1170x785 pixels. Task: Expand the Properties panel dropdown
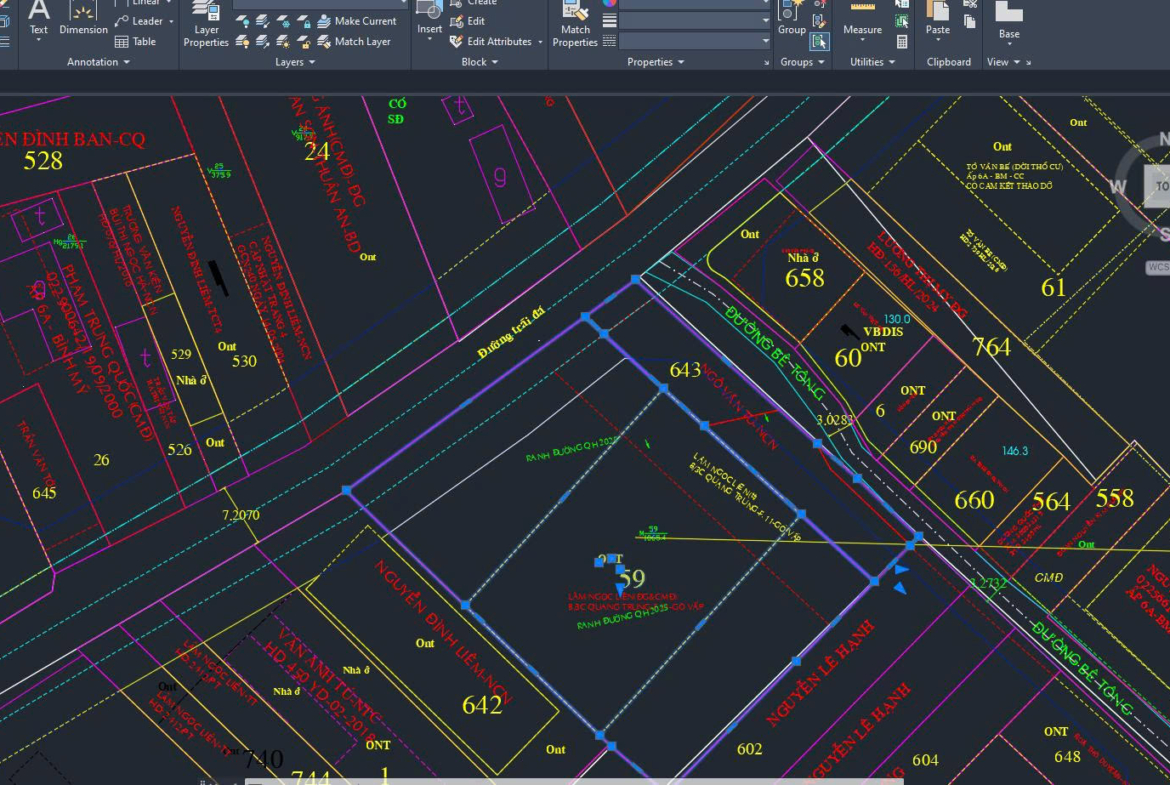pyautogui.click(x=656, y=62)
